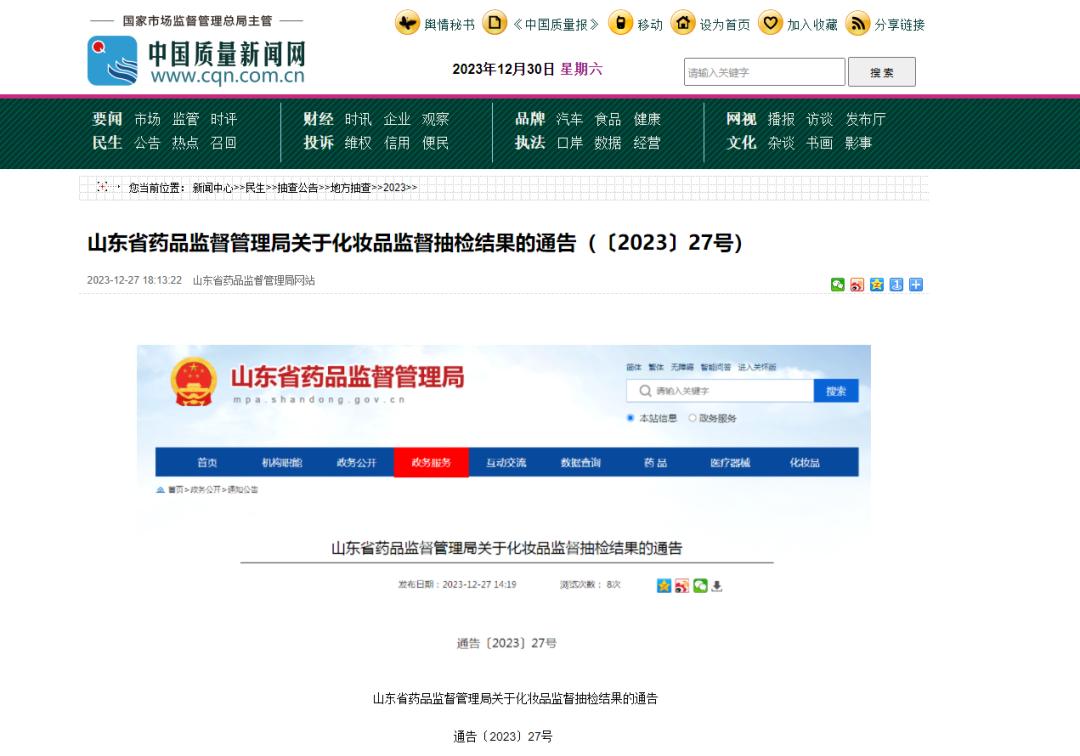Focus the 请输入关键字 search field at the top

765,72
